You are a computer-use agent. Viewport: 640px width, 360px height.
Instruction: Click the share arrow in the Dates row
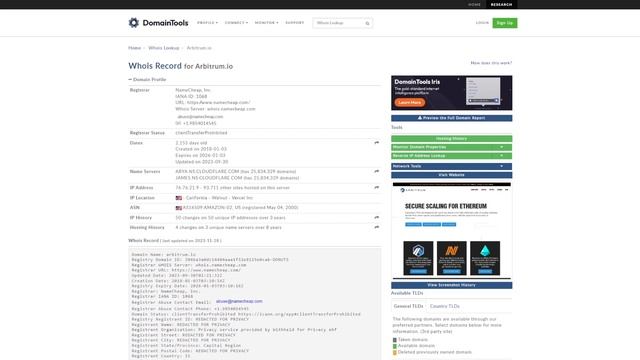376,142
